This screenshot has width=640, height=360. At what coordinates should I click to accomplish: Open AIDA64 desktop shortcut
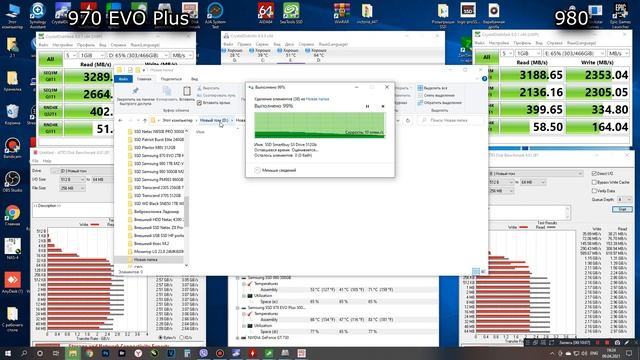(x=266, y=13)
